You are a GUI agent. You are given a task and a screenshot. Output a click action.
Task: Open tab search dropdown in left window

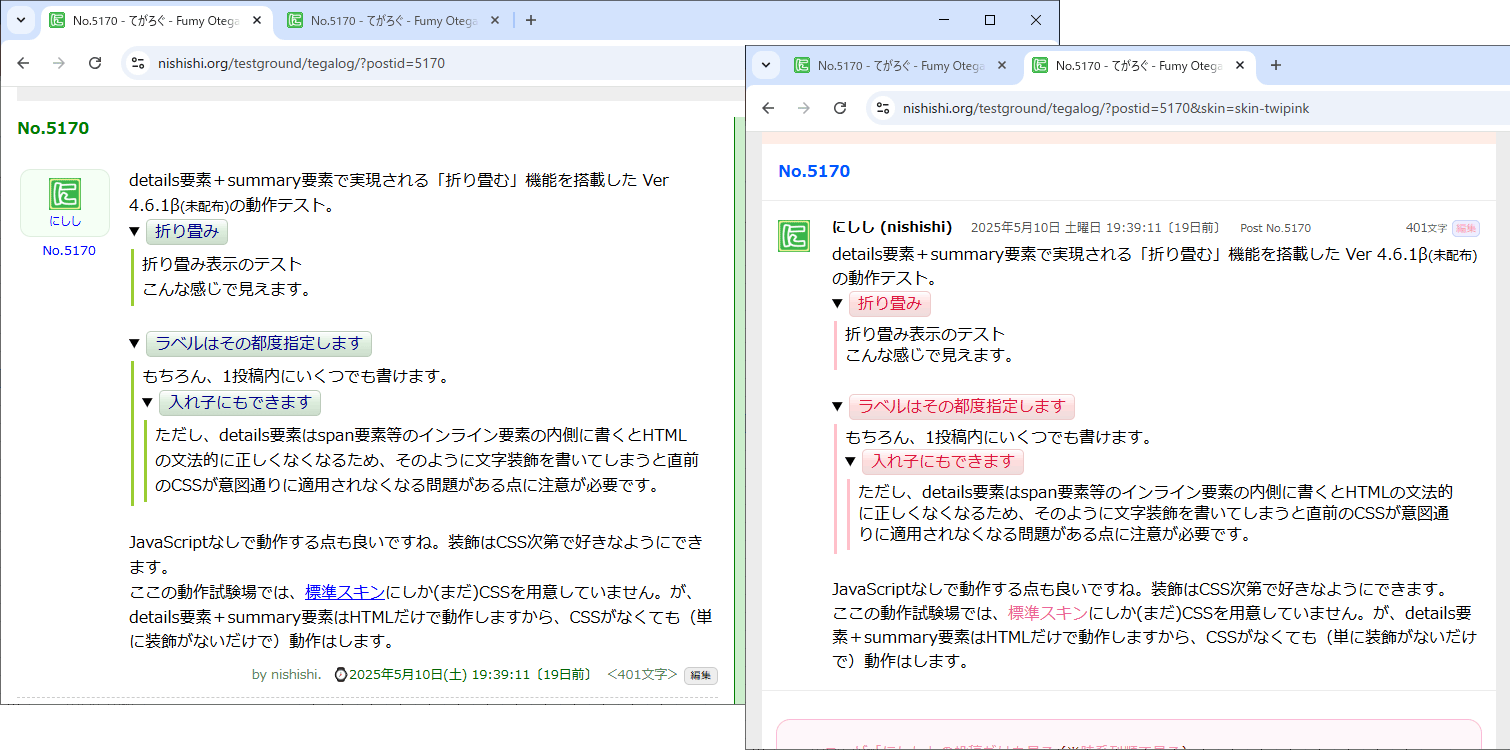20,20
